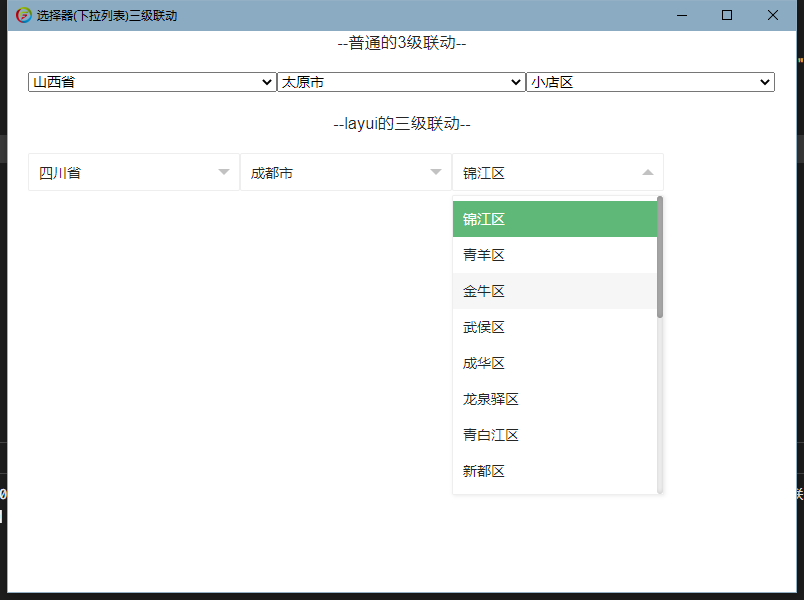Choose 金牛区 from the district list
This screenshot has height=600, width=804.
(555, 291)
